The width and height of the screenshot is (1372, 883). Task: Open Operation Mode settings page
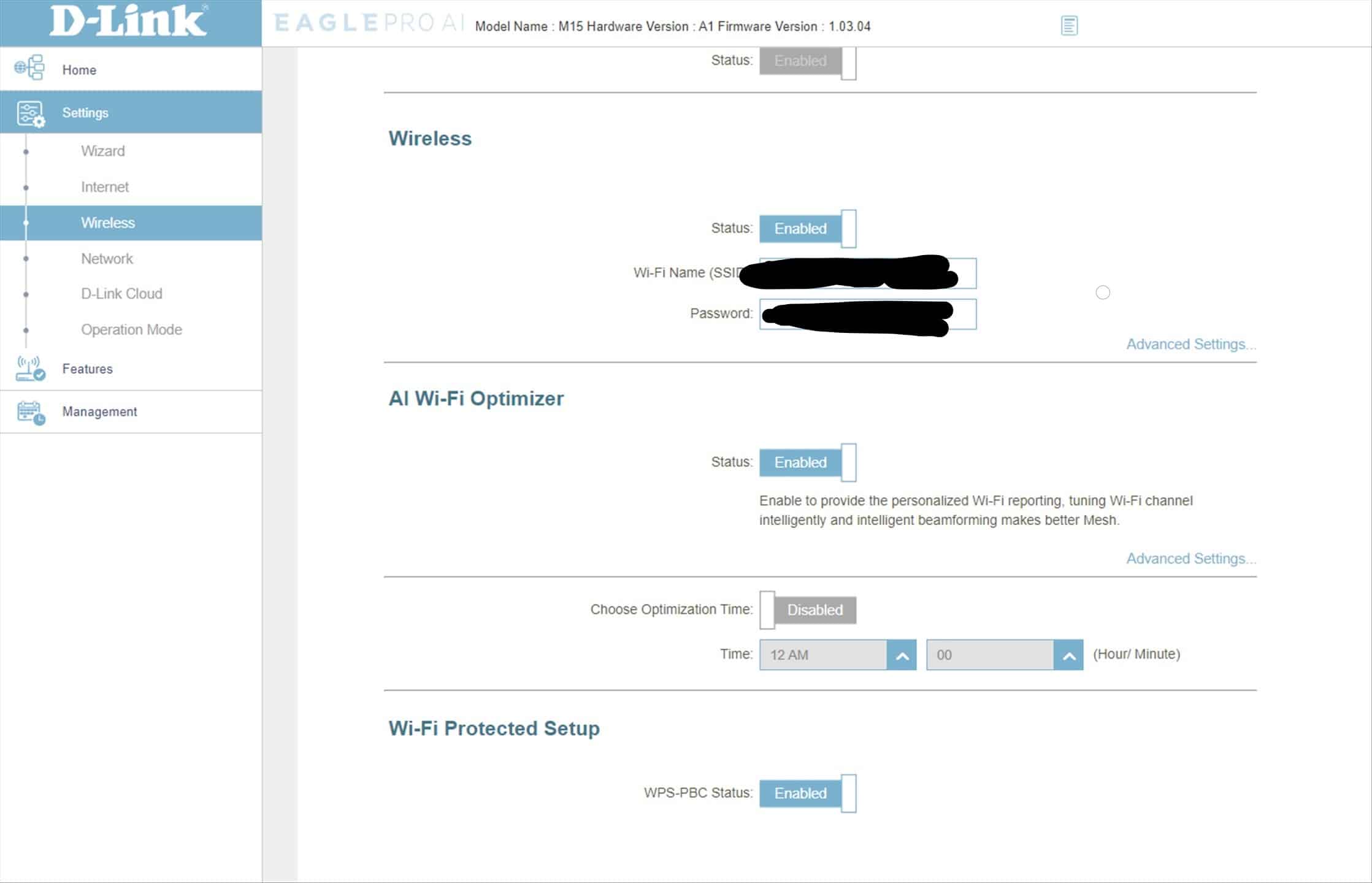tap(131, 330)
